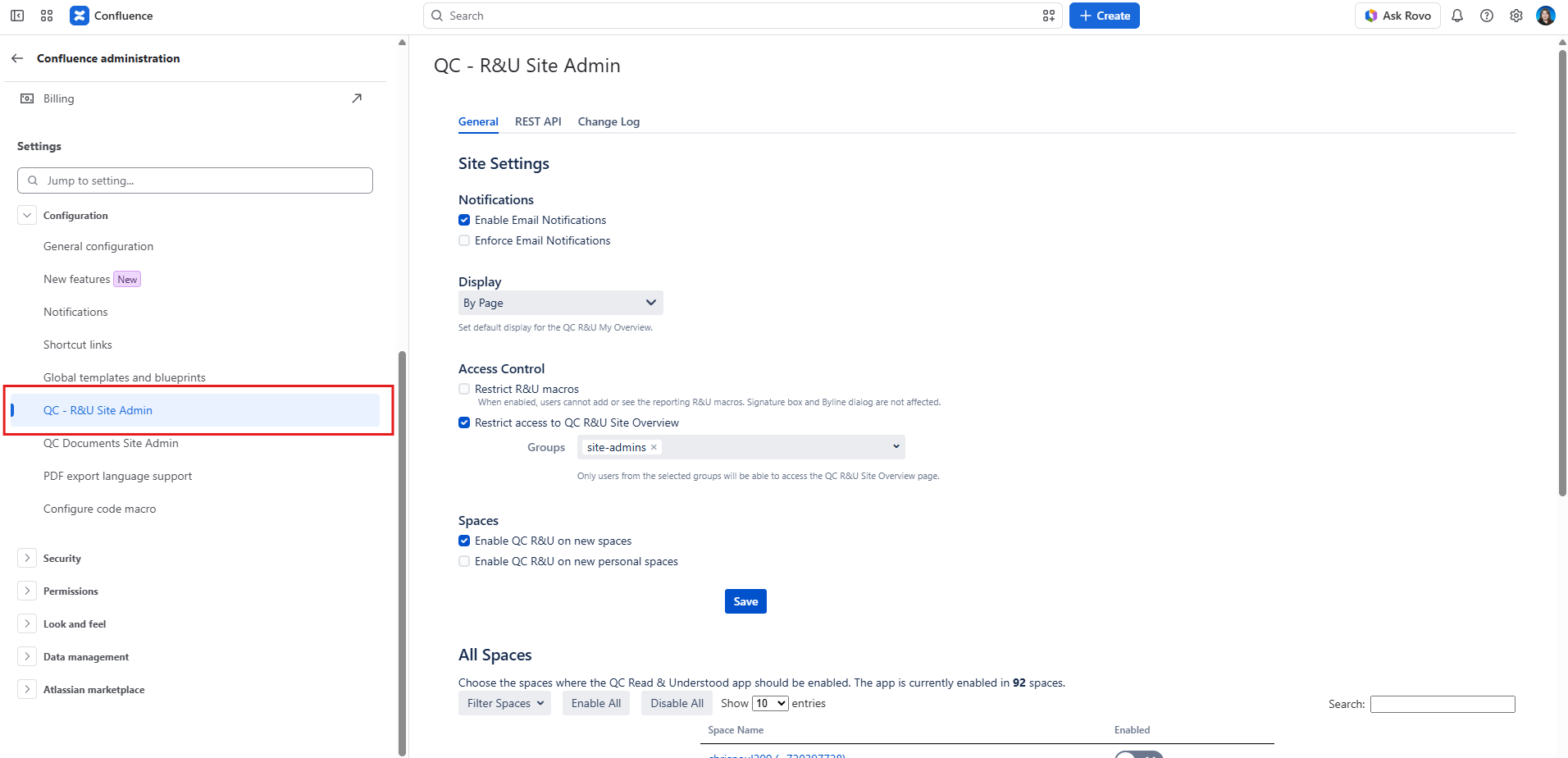The width and height of the screenshot is (1568, 758).
Task: Collapse the sidebar using the top-left panel icon
Action: [17, 16]
